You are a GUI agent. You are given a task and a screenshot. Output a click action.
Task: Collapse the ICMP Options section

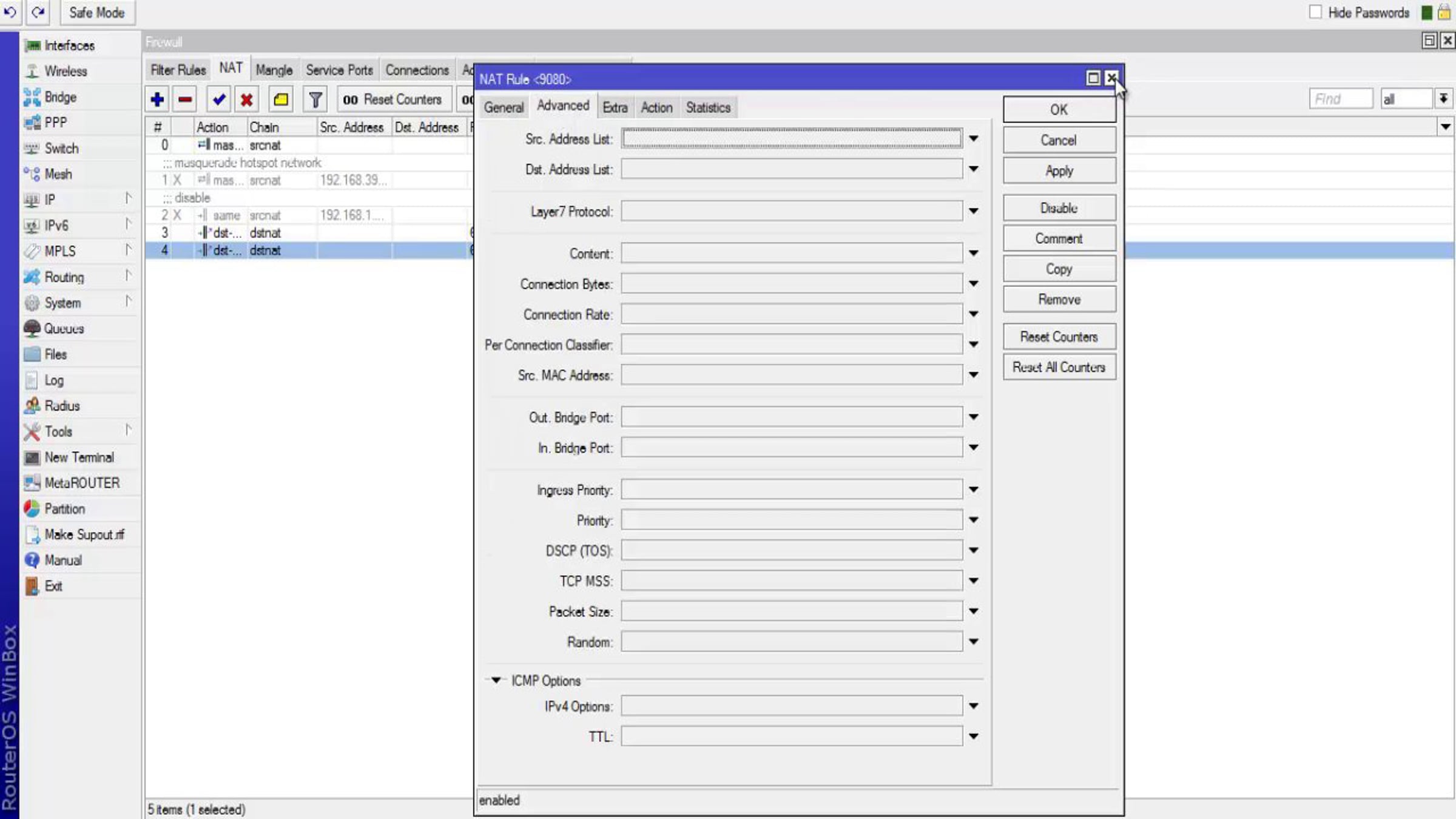[x=496, y=680]
